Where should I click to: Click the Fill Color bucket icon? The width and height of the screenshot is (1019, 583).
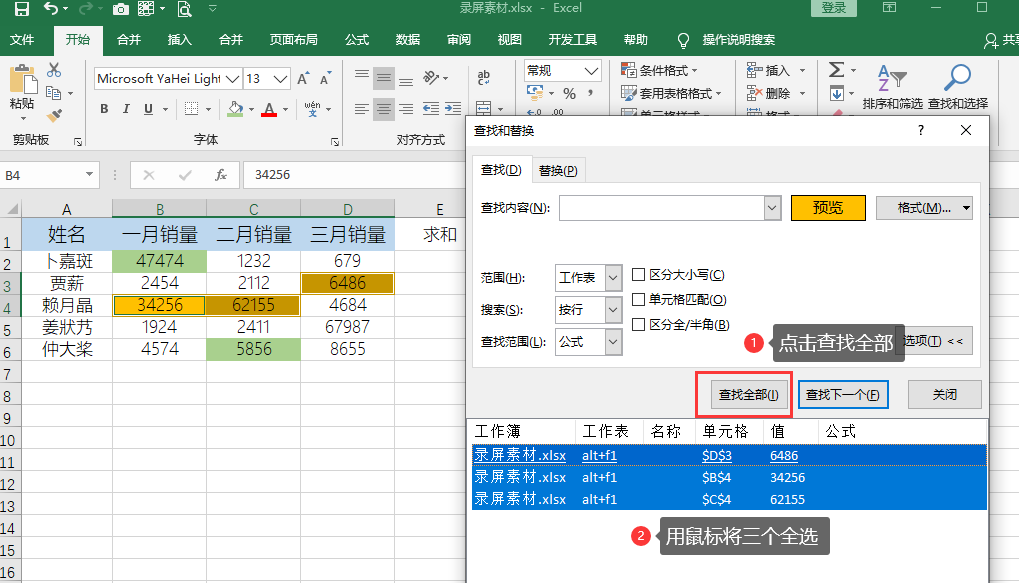click(x=235, y=109)
